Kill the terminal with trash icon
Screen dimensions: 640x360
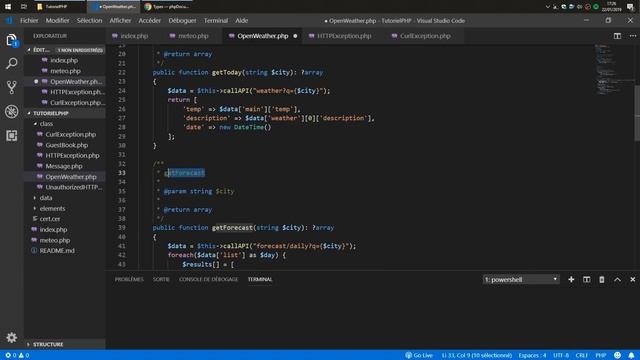tap(602, 280)
